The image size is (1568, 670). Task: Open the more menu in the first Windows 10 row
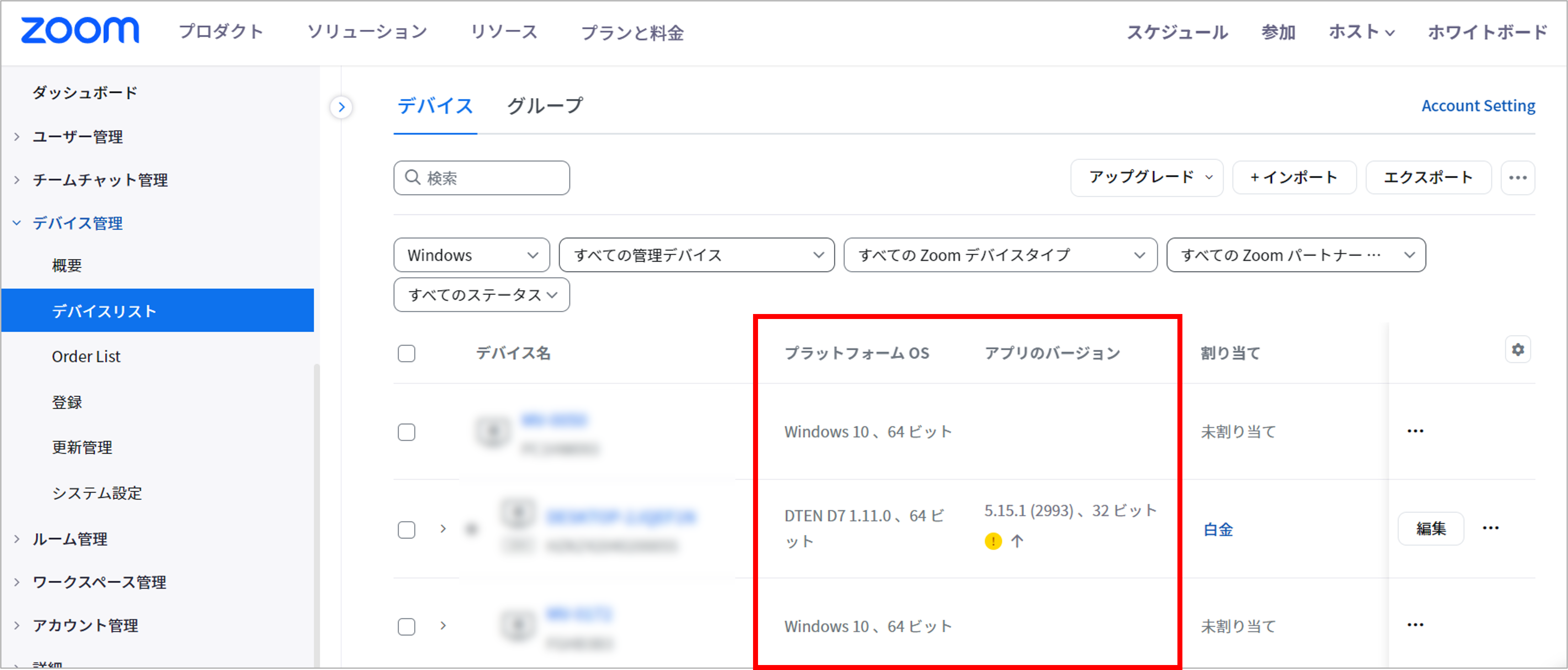click(x=1415, y=431)
